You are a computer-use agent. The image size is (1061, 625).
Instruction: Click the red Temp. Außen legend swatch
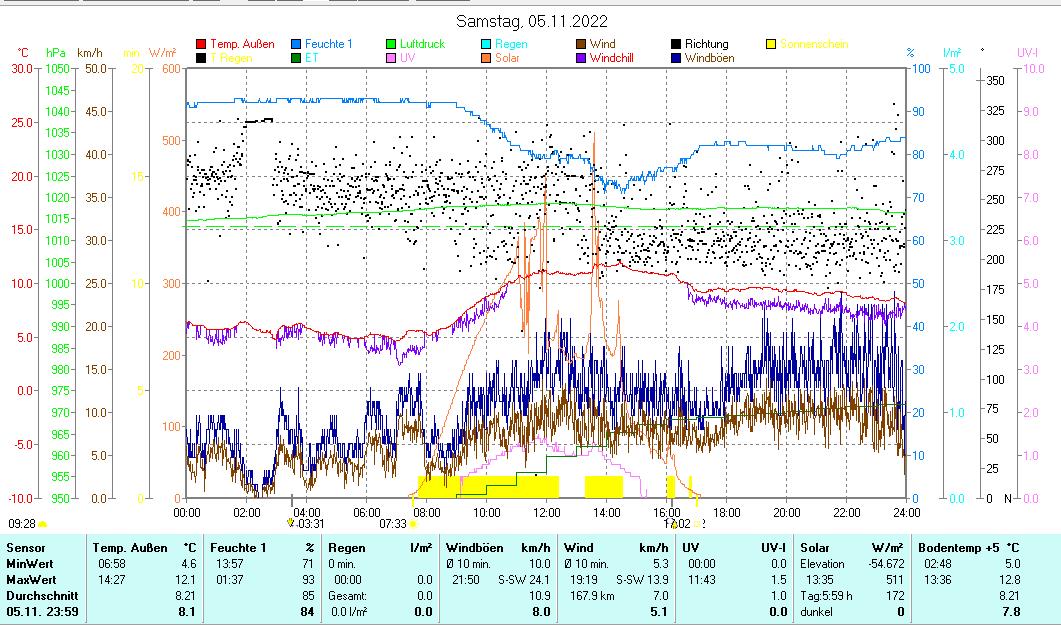201,44
